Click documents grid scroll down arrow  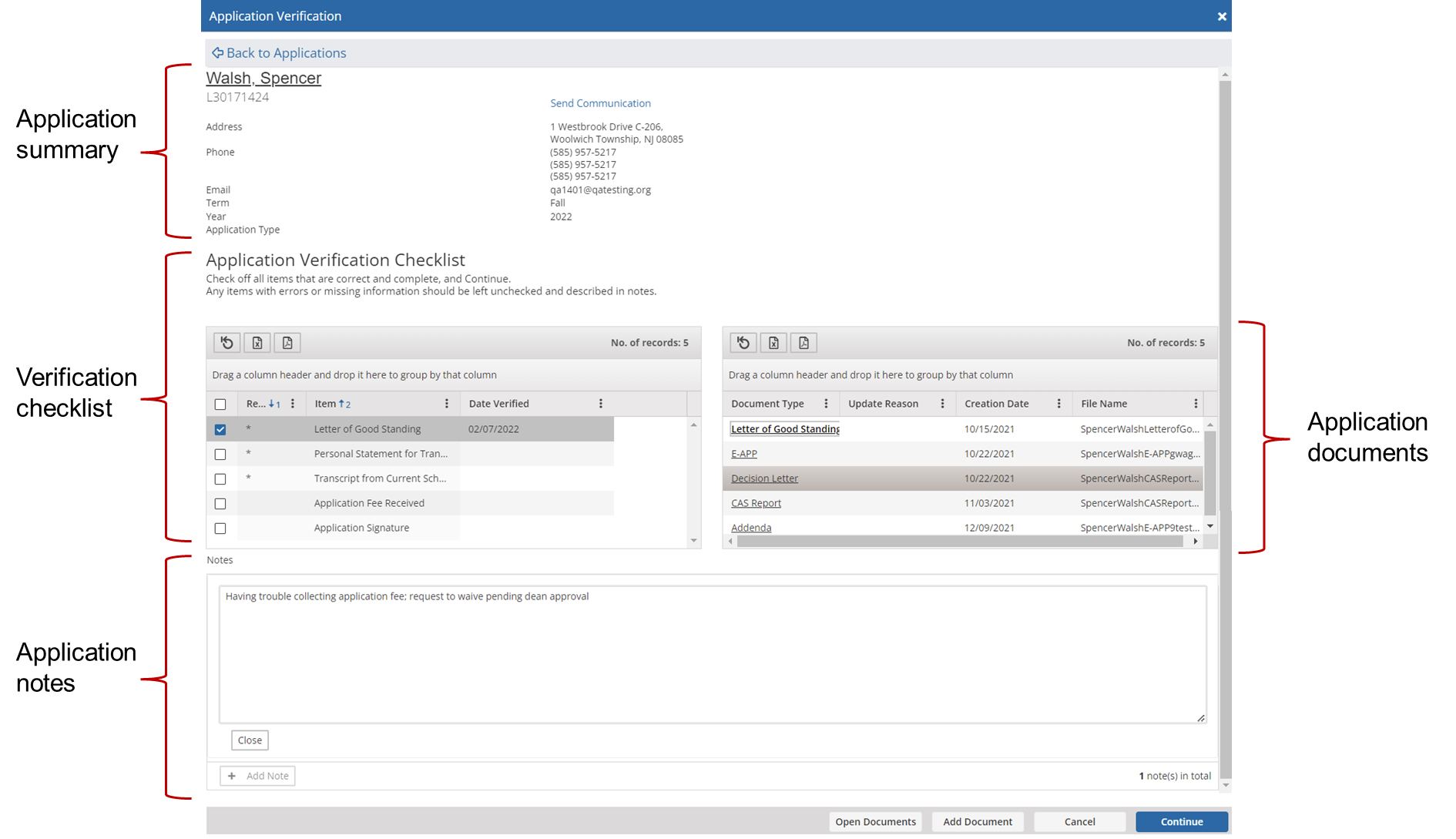tap(1210, 526)
